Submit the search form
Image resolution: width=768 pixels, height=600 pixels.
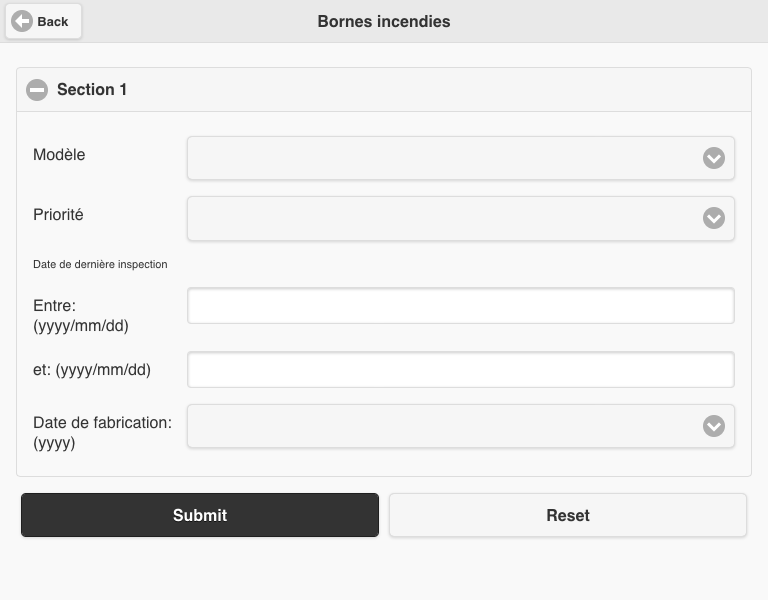pyautogui.click(x=200, y=515)
